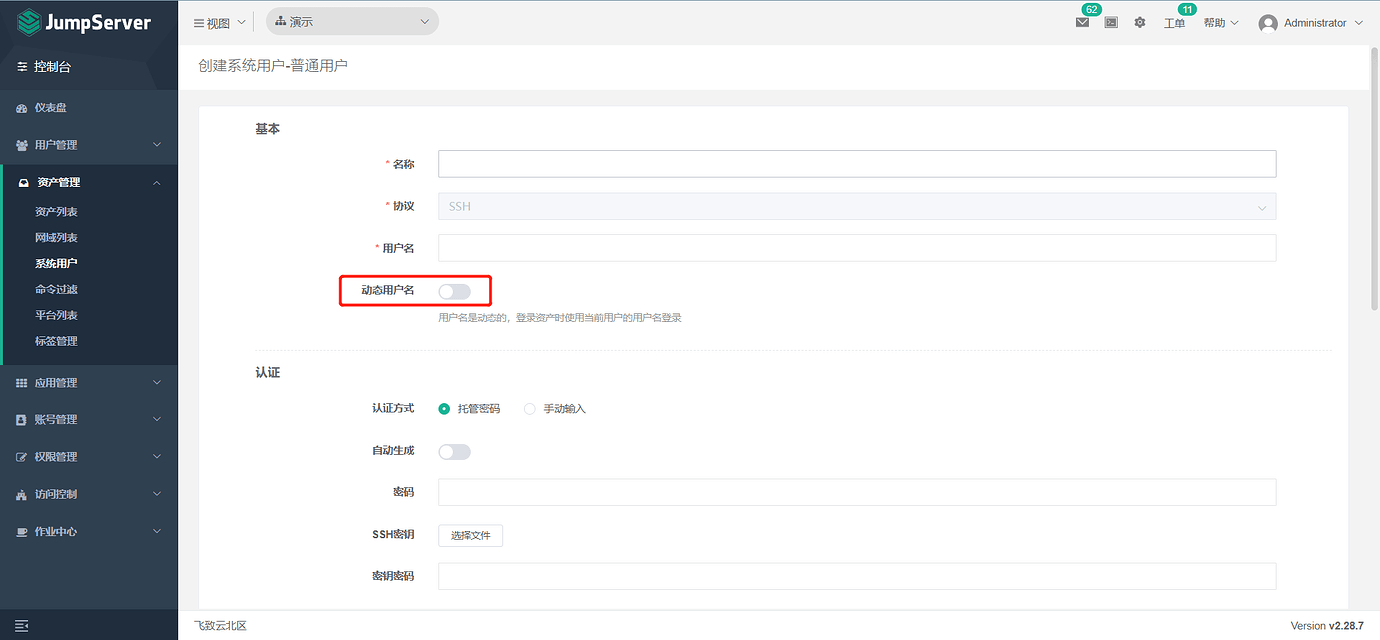Focus the 用户名 input field
The image size is (1380, 640).
[x=857, y=248]
